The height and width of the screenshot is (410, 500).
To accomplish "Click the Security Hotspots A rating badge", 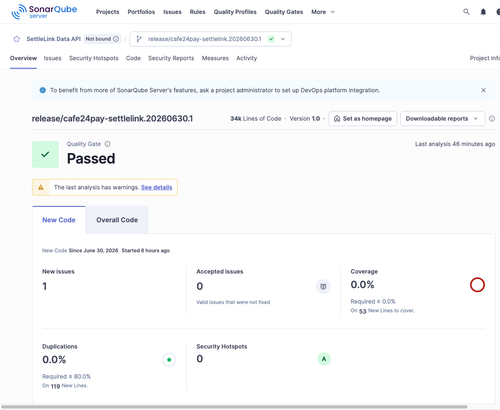I will 324,359.
